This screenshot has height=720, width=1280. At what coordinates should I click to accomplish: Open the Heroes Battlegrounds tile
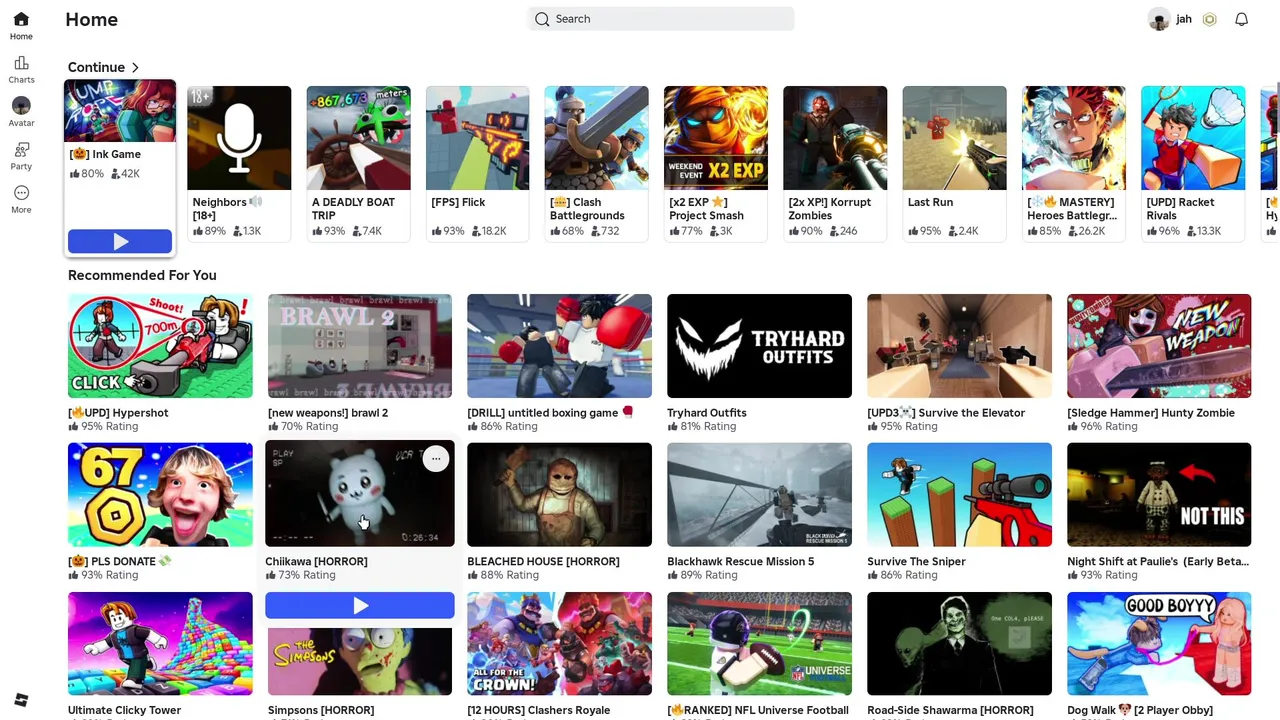click(x=1073, y=163)
